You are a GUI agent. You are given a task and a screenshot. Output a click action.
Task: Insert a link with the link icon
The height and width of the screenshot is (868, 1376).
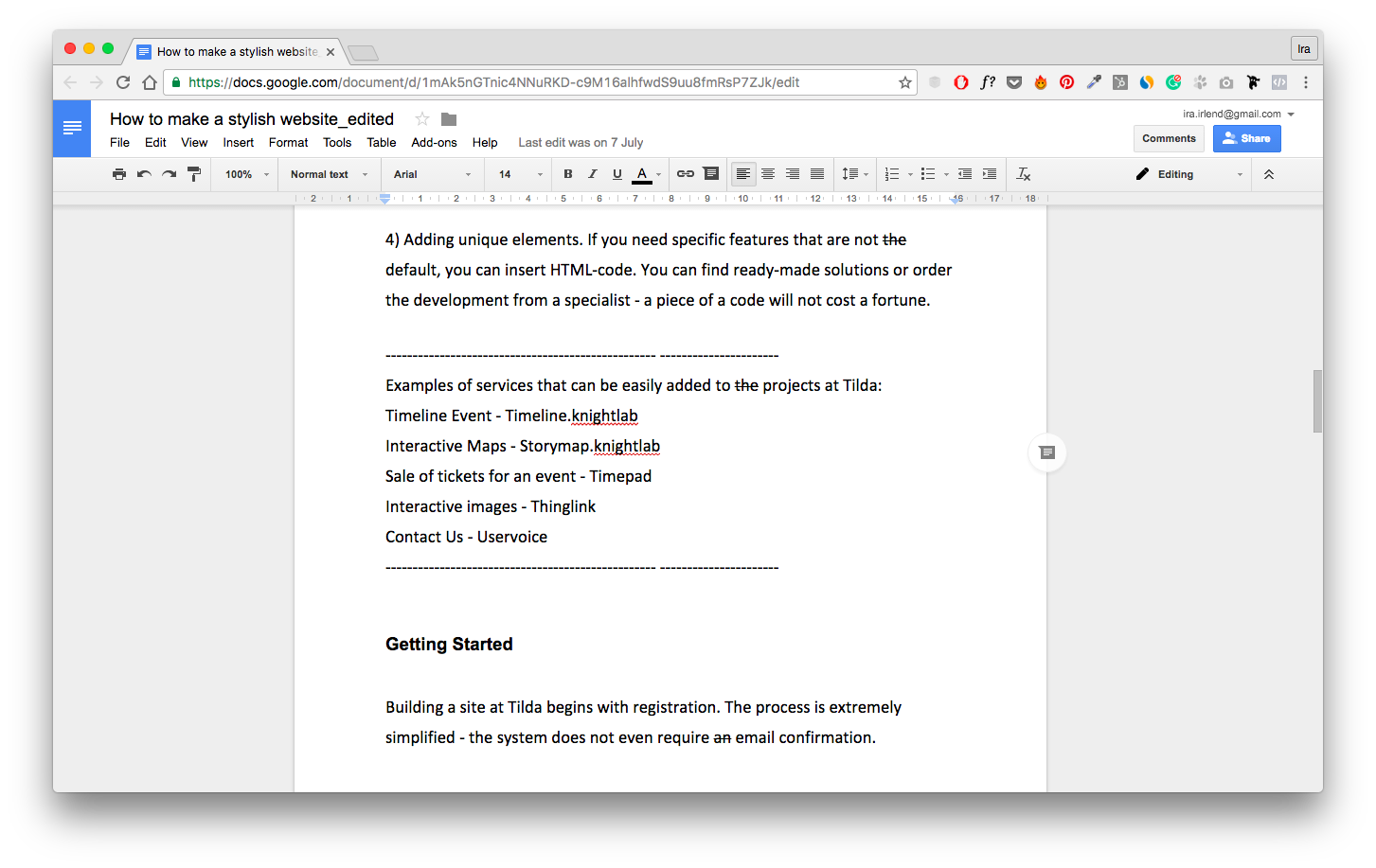686,174
